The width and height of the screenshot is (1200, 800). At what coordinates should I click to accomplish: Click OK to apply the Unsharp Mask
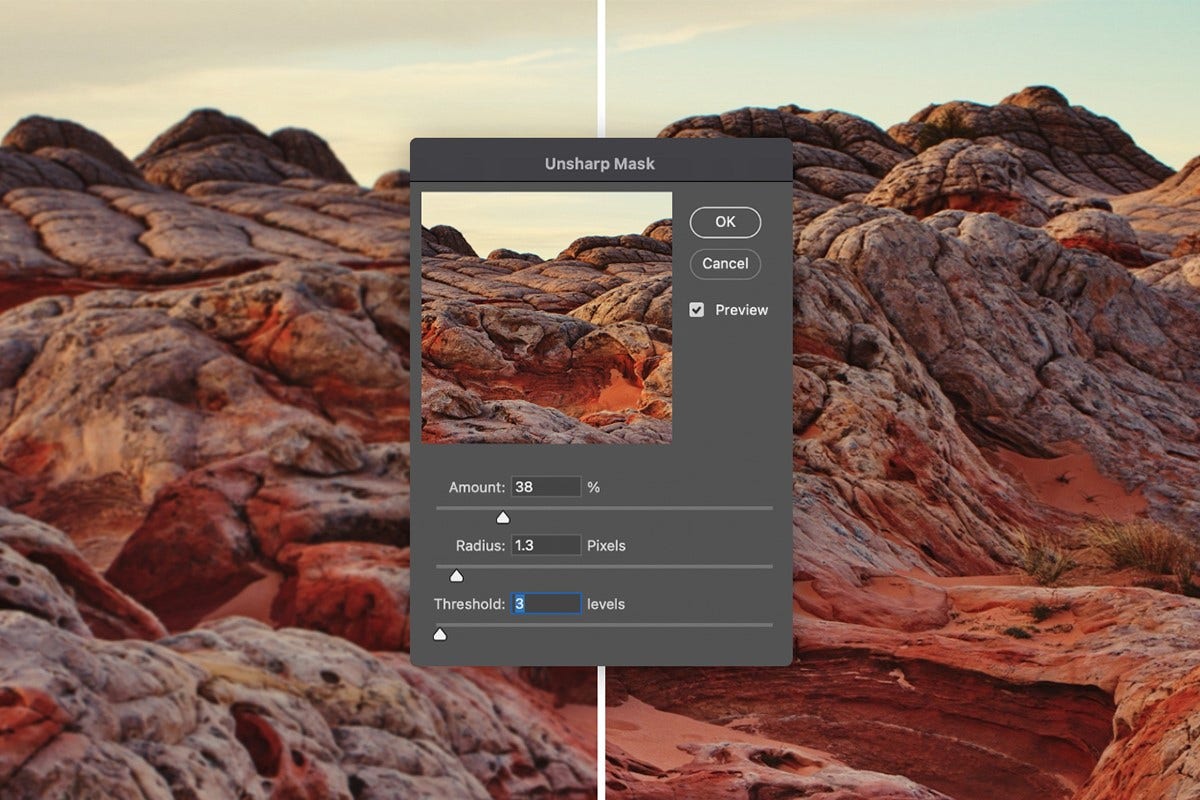pyautogui.click(x=725, y=222)
